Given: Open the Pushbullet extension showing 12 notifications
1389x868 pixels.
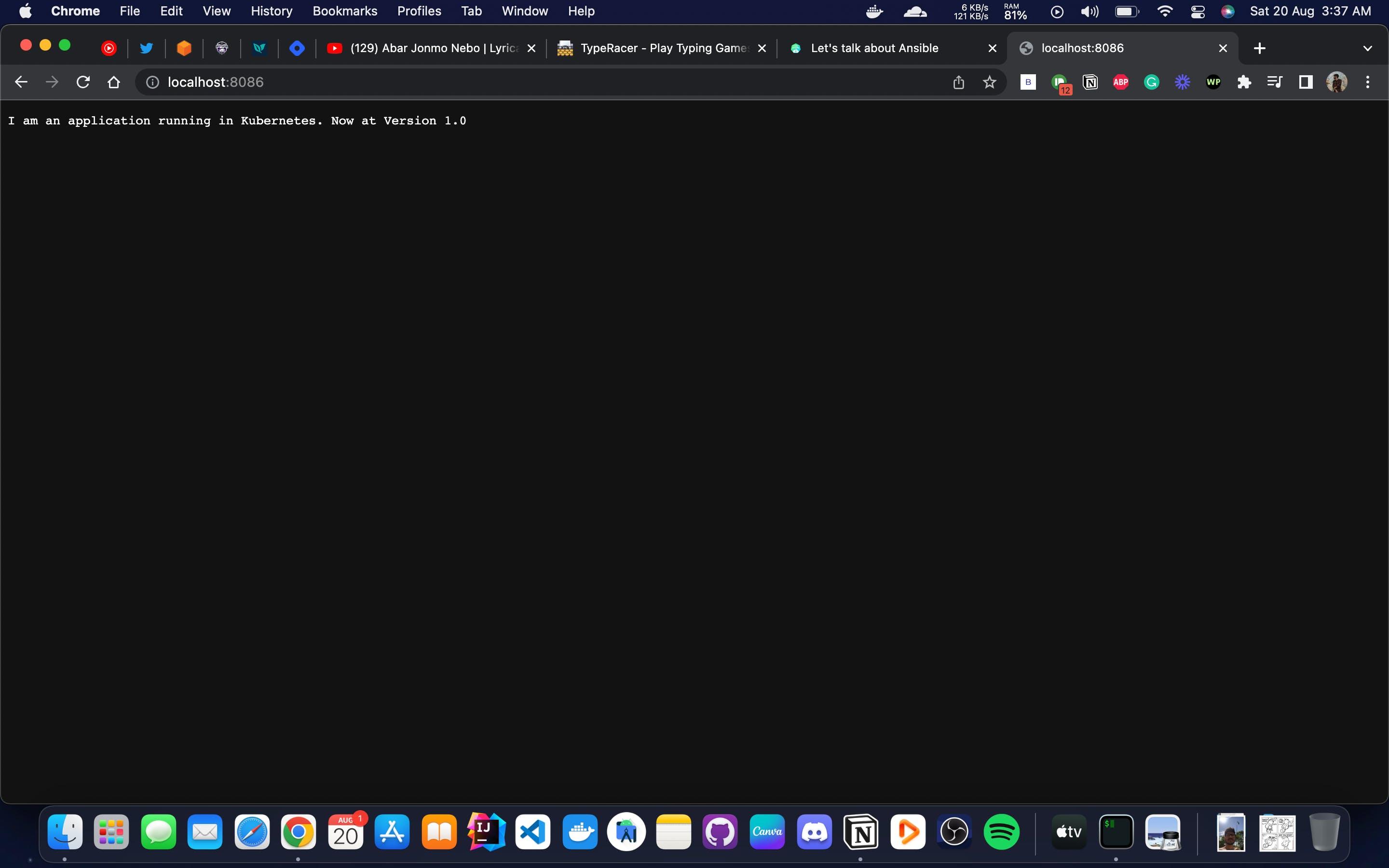Looking at the screenshot, I should [x=1059, y=81].
